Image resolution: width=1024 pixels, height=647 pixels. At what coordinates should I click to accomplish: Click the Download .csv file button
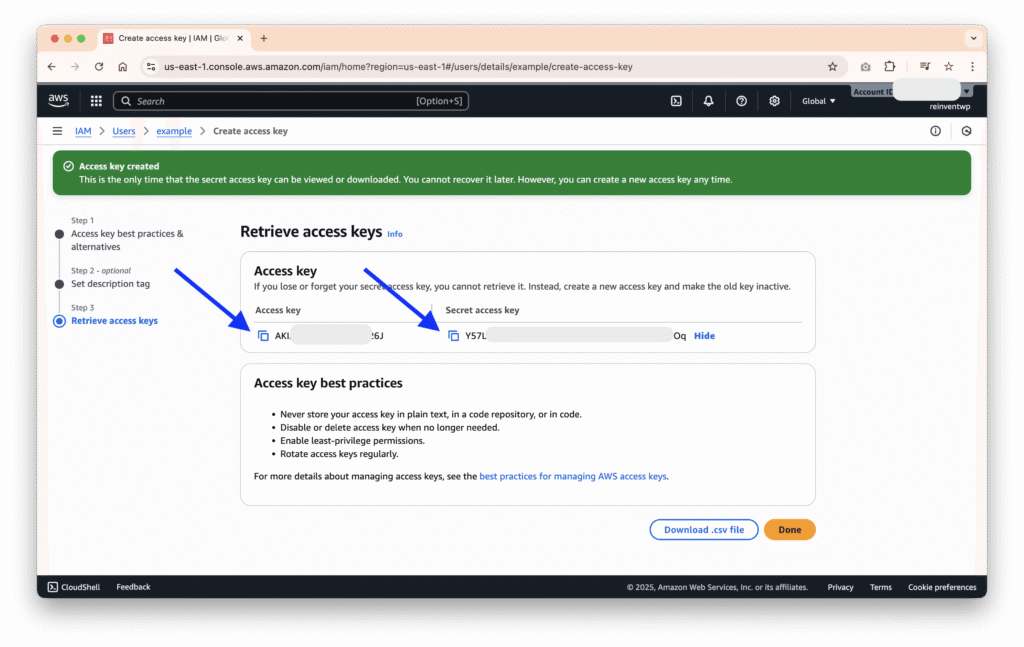pyautogui.click(x=703, y=530)
